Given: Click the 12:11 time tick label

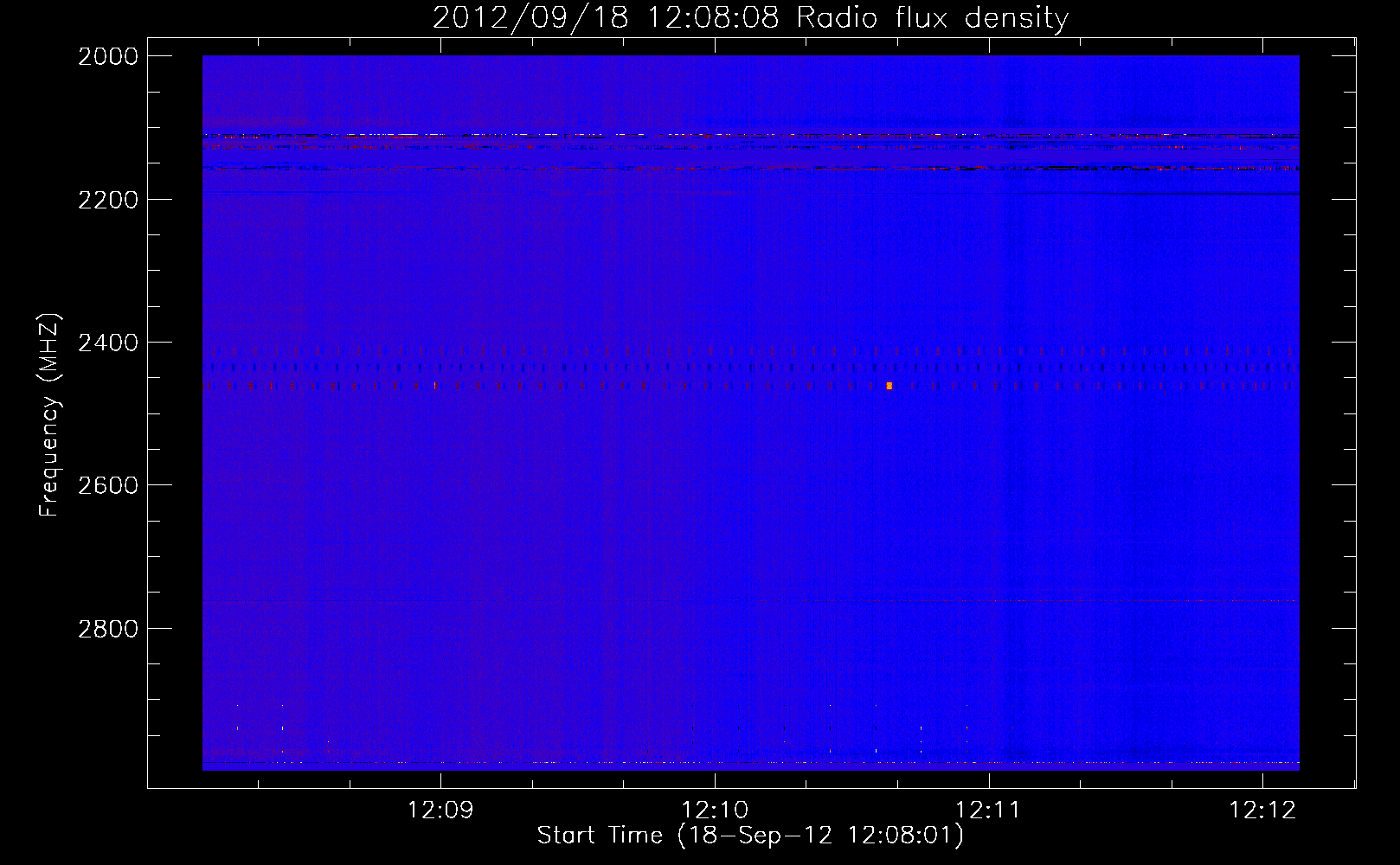Looking at the screenshot, I should 989,811.
